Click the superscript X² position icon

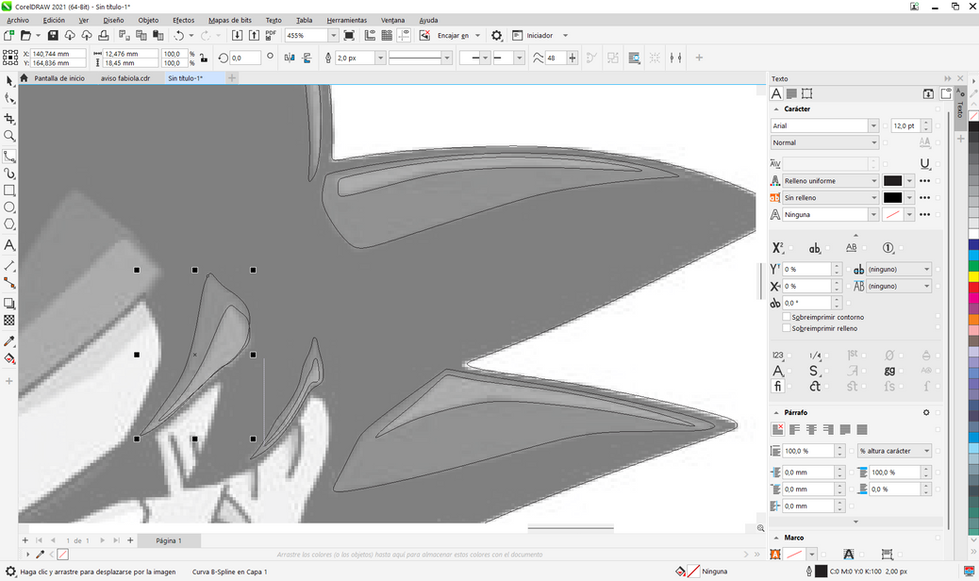[x=777, y=248]
